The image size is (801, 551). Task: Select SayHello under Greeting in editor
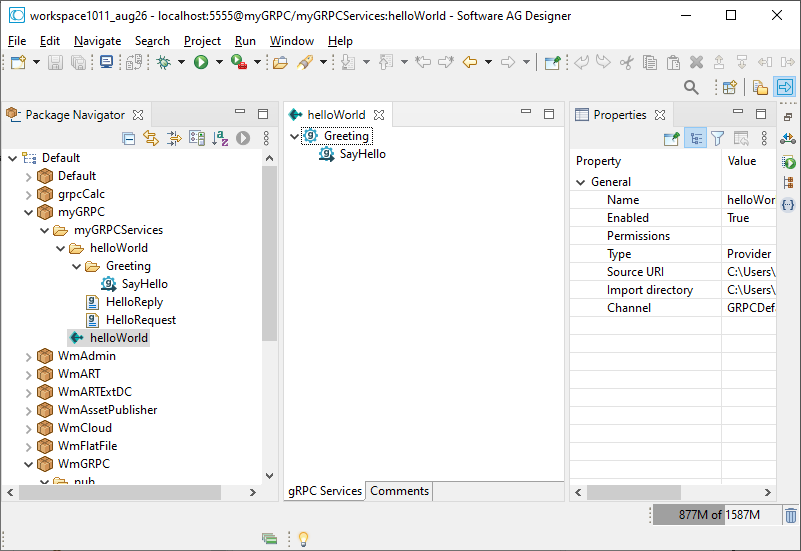tap(362, 154)
